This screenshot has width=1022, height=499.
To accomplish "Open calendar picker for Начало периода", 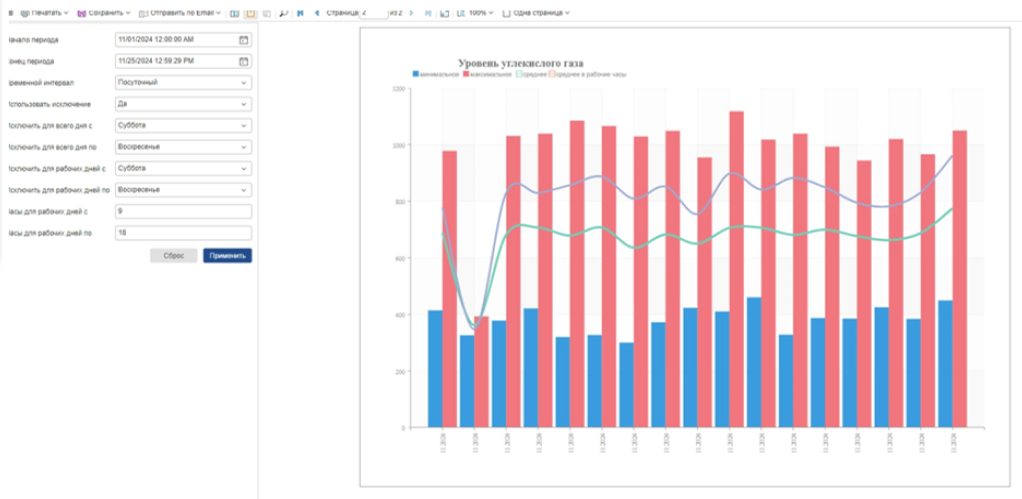I will point(244,40).
